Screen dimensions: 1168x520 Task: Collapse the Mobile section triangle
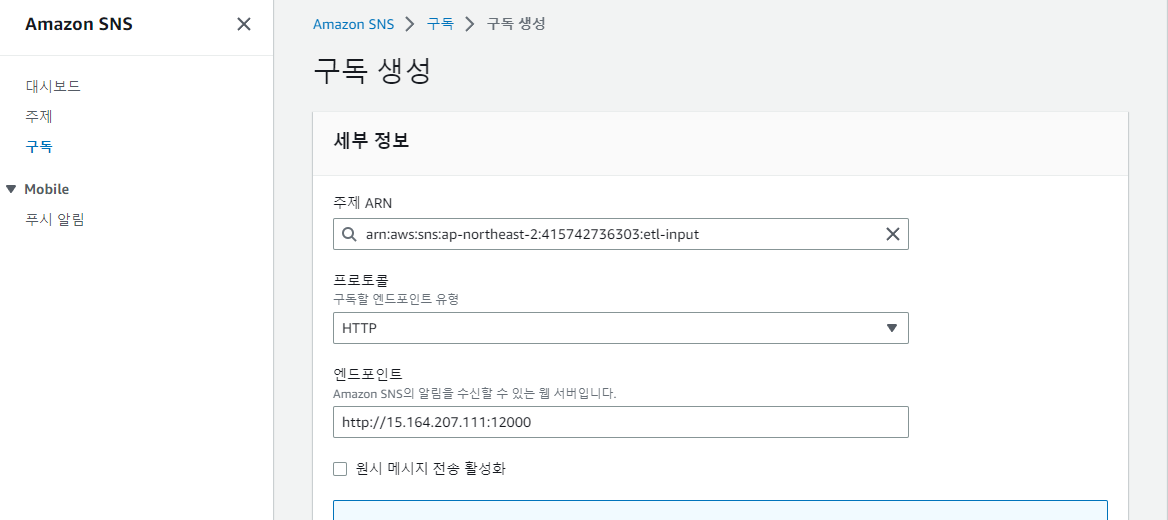click(10, 189)
